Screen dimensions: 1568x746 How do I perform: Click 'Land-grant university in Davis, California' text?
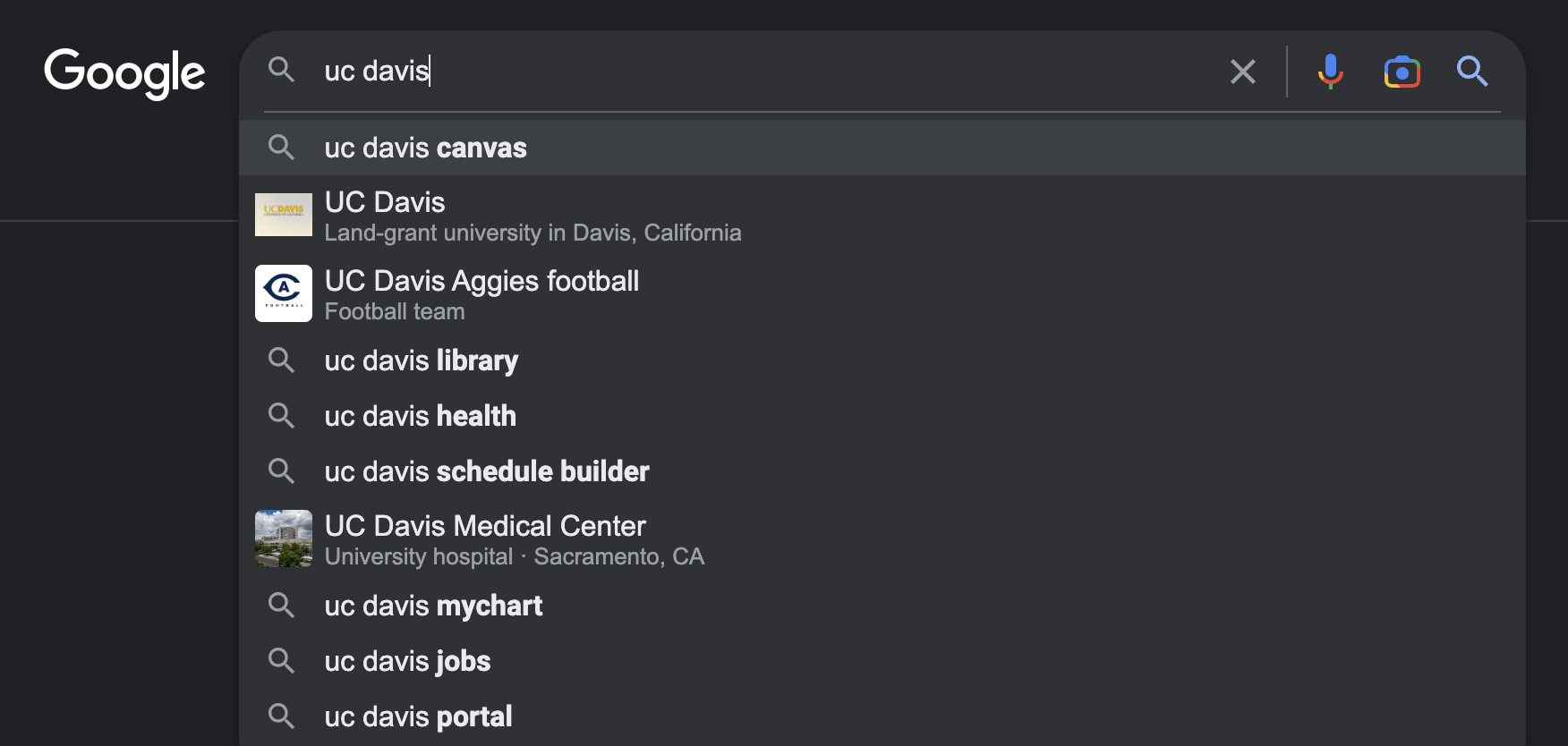(533, 233)
